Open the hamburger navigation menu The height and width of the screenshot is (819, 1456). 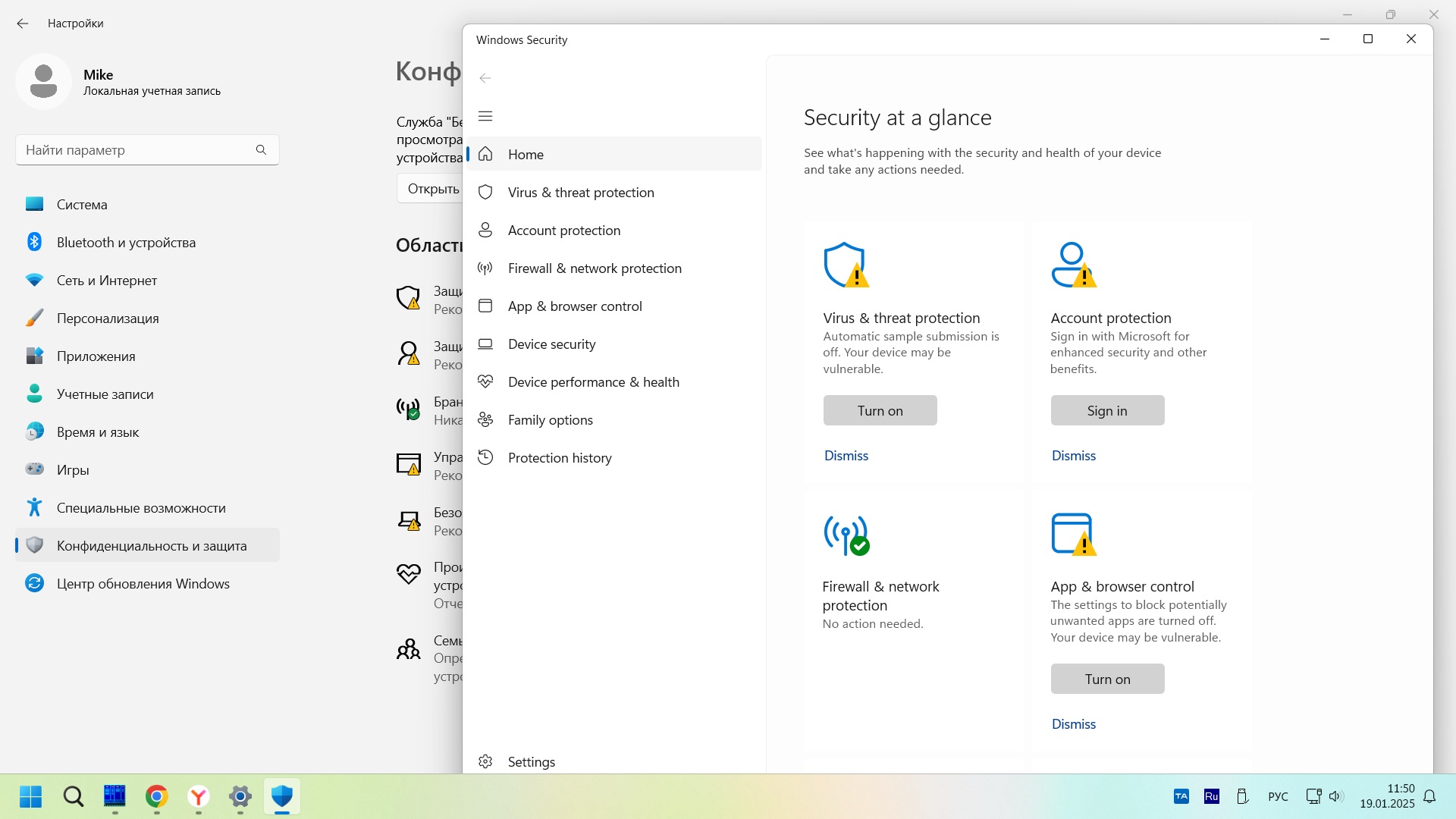(485, 116)
